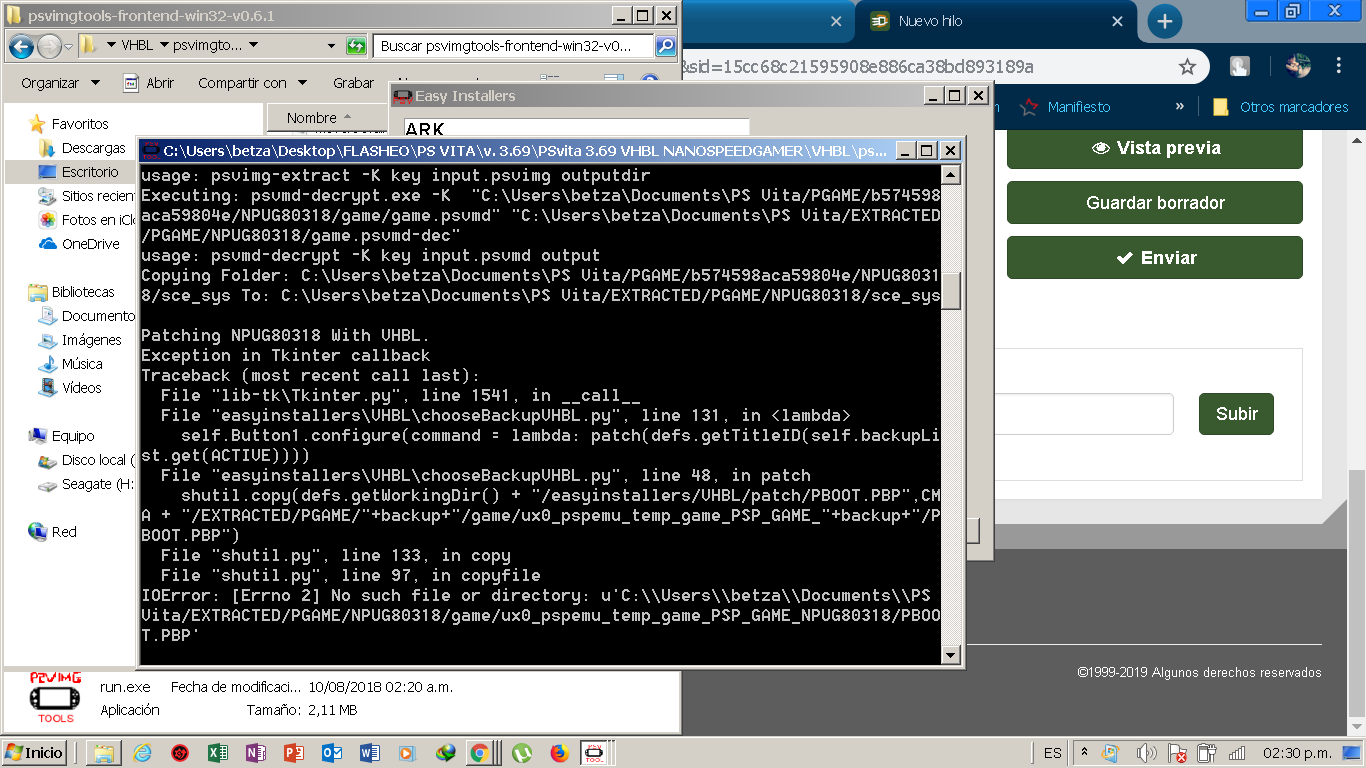Open a new Chrome tab
This screenshot has width=1366, height=768.
(x=1164, y=21)
